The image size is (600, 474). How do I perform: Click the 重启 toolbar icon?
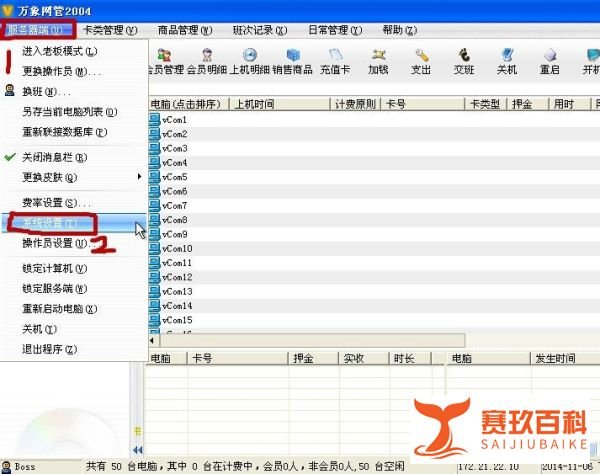click(550, 55)
